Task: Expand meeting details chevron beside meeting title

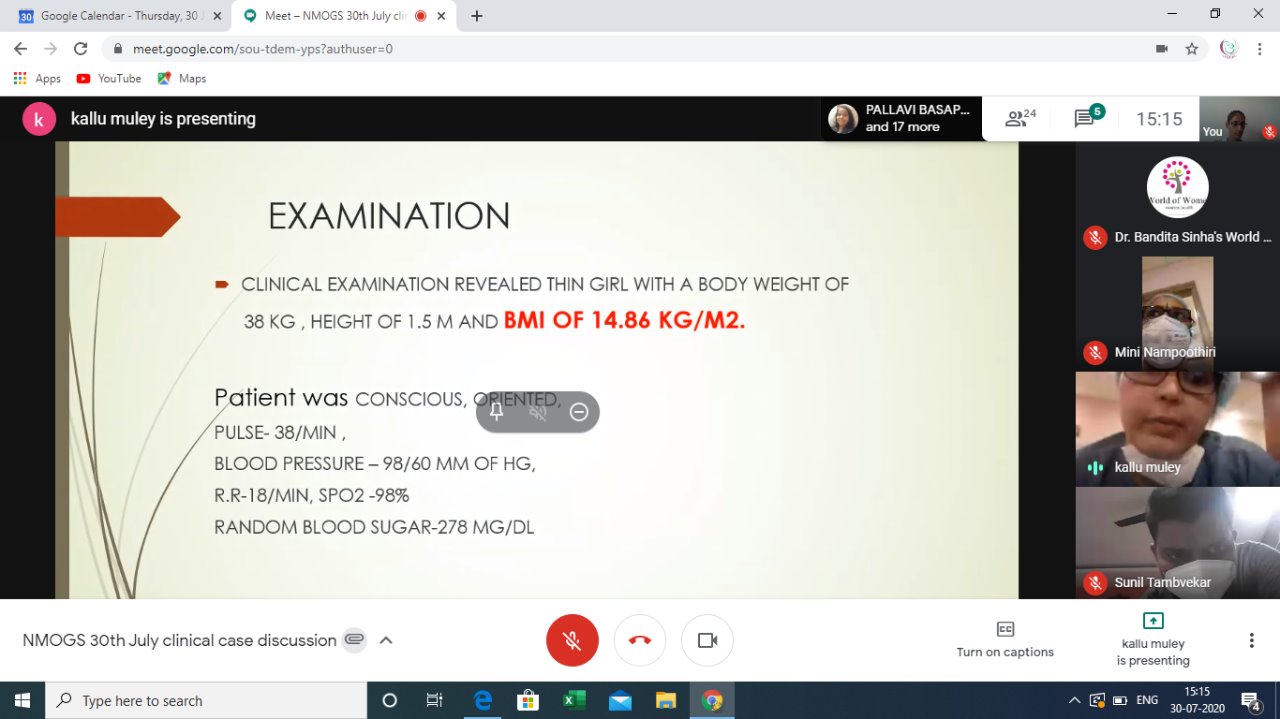Action: [x=386, y=640]
